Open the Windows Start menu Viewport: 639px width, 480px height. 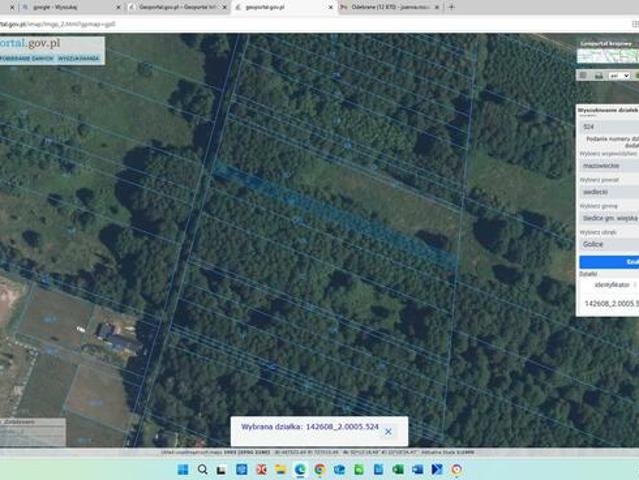[x=183, y=469]
